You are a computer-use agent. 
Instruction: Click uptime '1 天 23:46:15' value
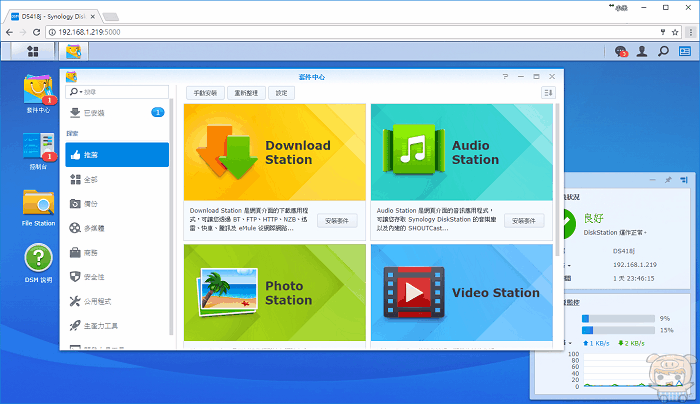click(x=633, y=278)
